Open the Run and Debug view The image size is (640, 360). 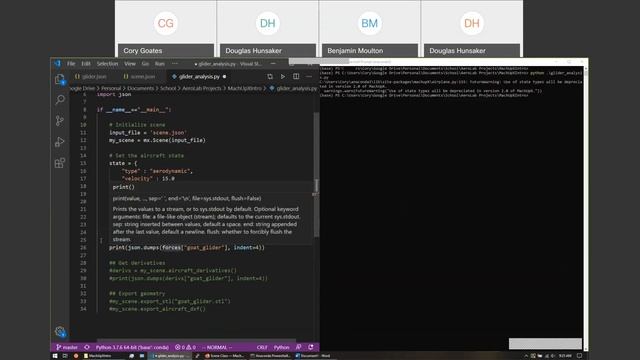60,142
